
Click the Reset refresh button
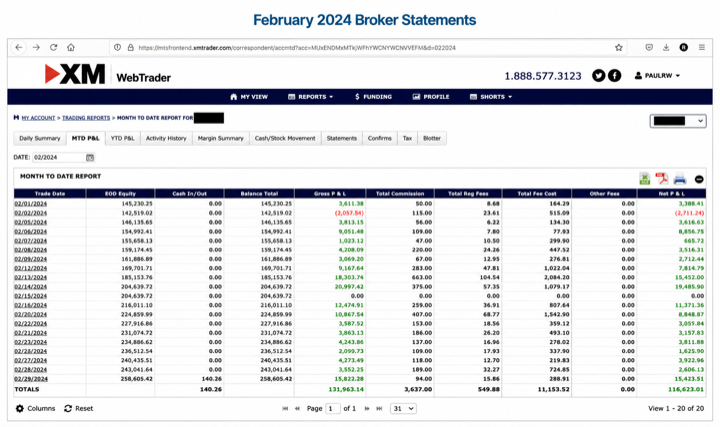[x=79, y=408]
